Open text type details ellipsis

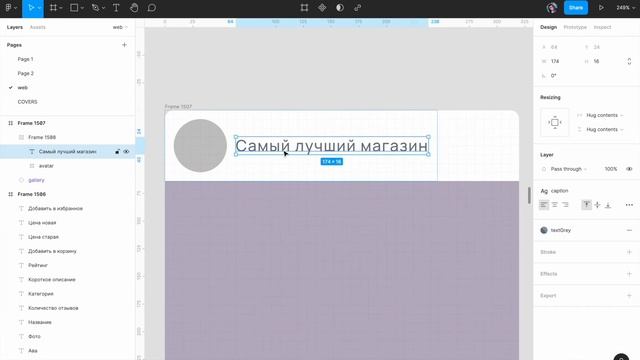click(629, 205)
